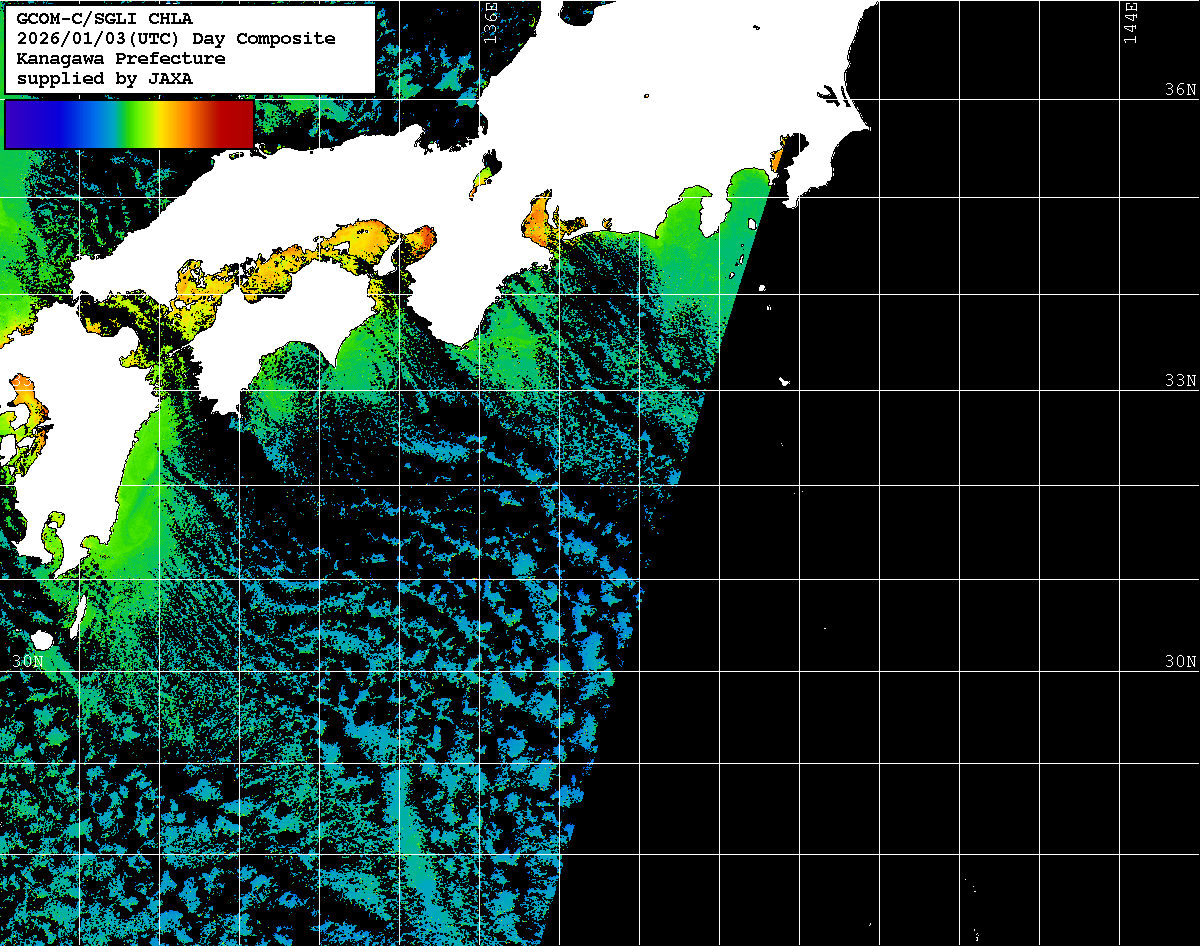This screenshot has height=946, width=1200.
Task: Click the 33N latitude label
Action: pos(1179,381)
